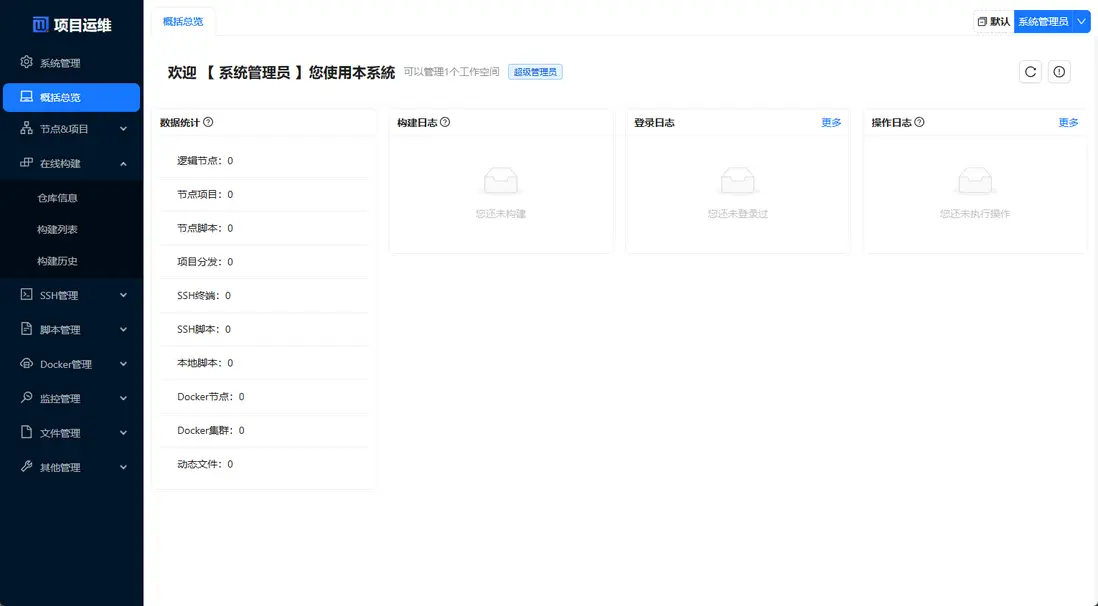Click the welcome heading 欢迎【系统管理员】您使用本系统
The image size is (1098, 606).
pyautogui.click(x=282, y=72)
